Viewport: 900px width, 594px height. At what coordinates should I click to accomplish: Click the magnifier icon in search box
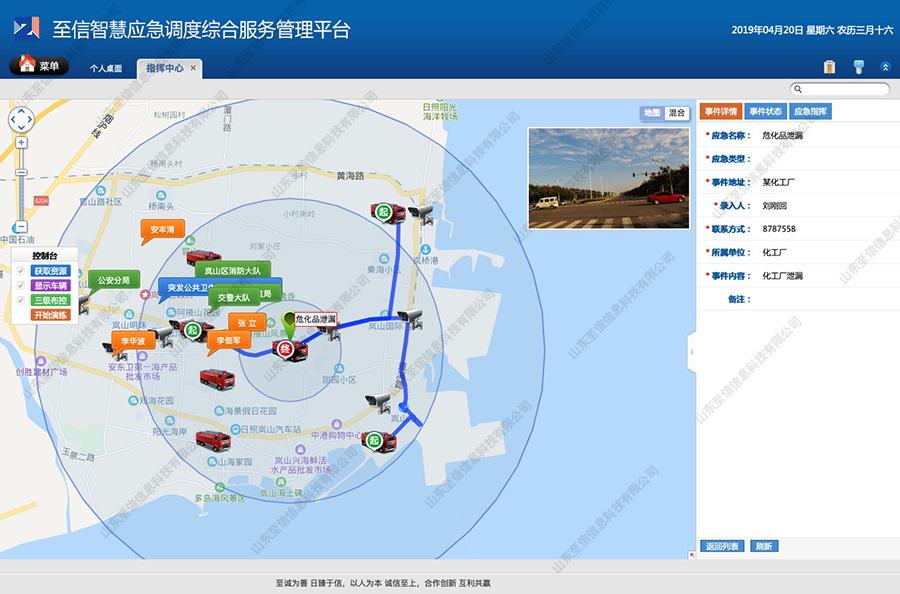coord(798,89)
